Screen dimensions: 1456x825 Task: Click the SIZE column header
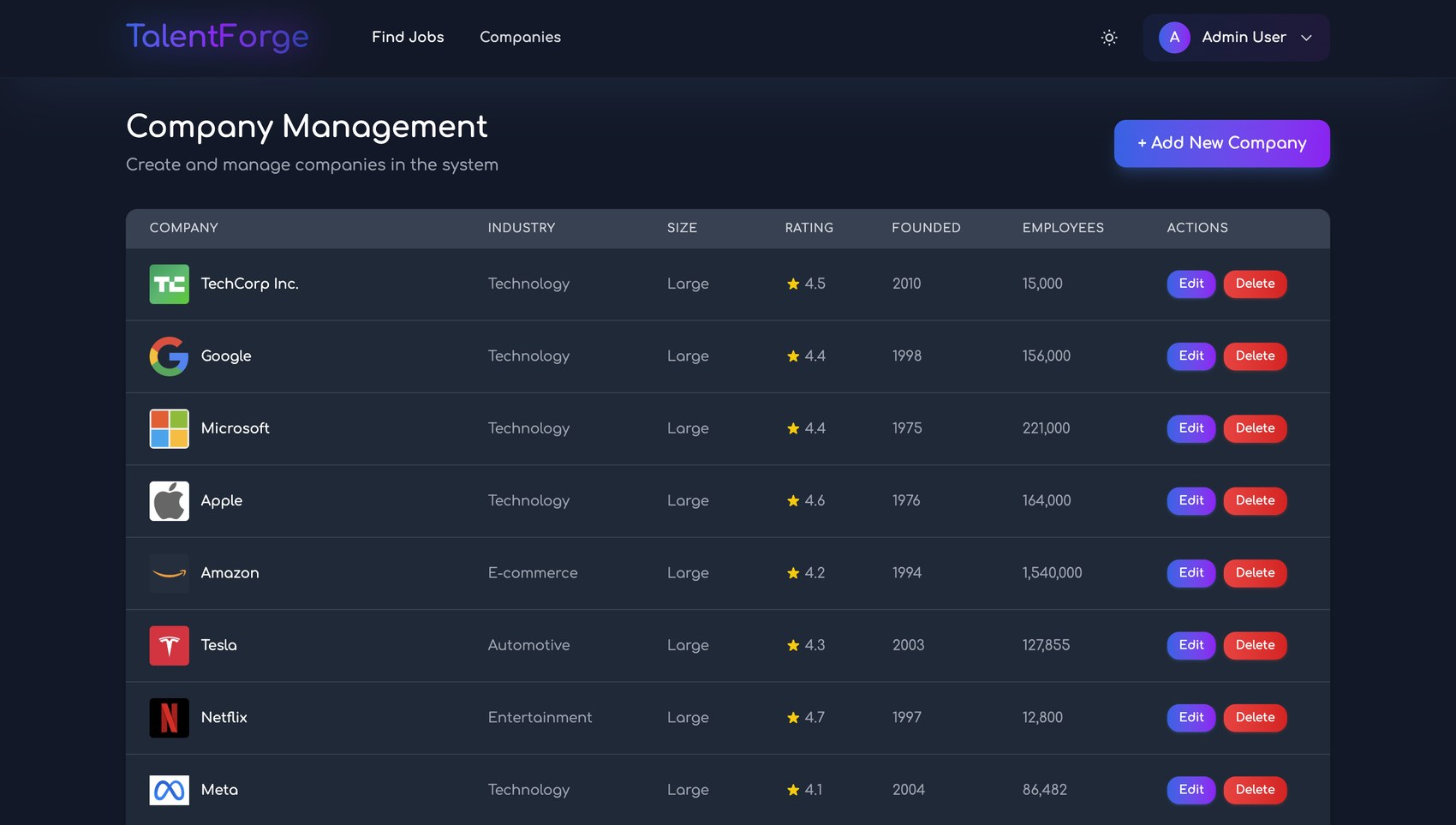(682, 228)
